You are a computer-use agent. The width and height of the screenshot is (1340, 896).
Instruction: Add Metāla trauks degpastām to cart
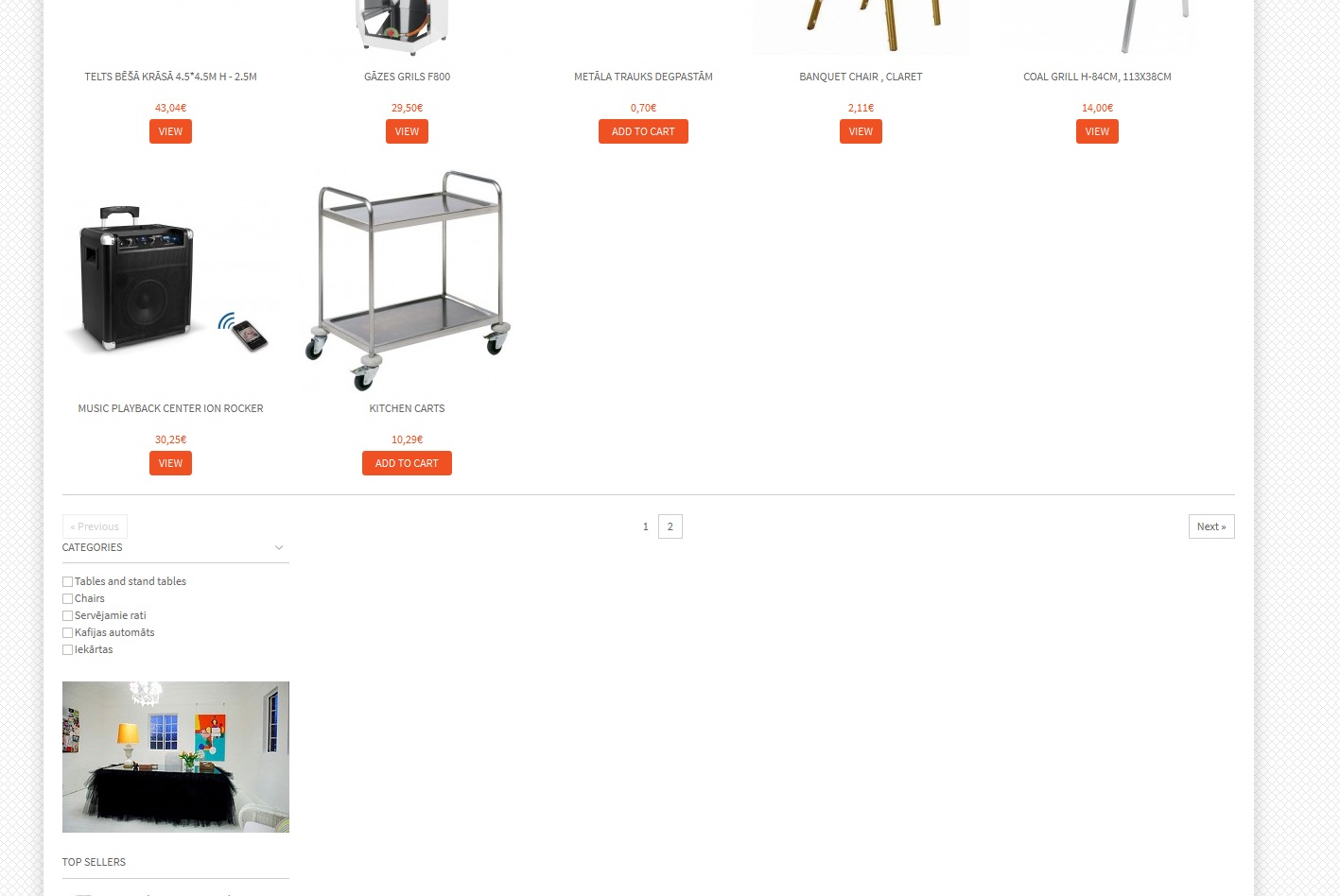[x=643, y=131]
